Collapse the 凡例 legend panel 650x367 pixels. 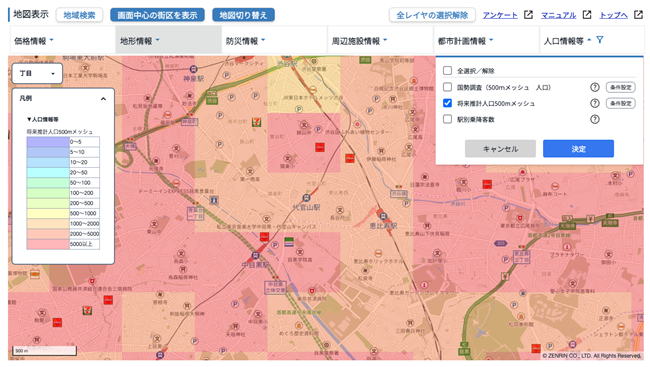pos(103,99)
